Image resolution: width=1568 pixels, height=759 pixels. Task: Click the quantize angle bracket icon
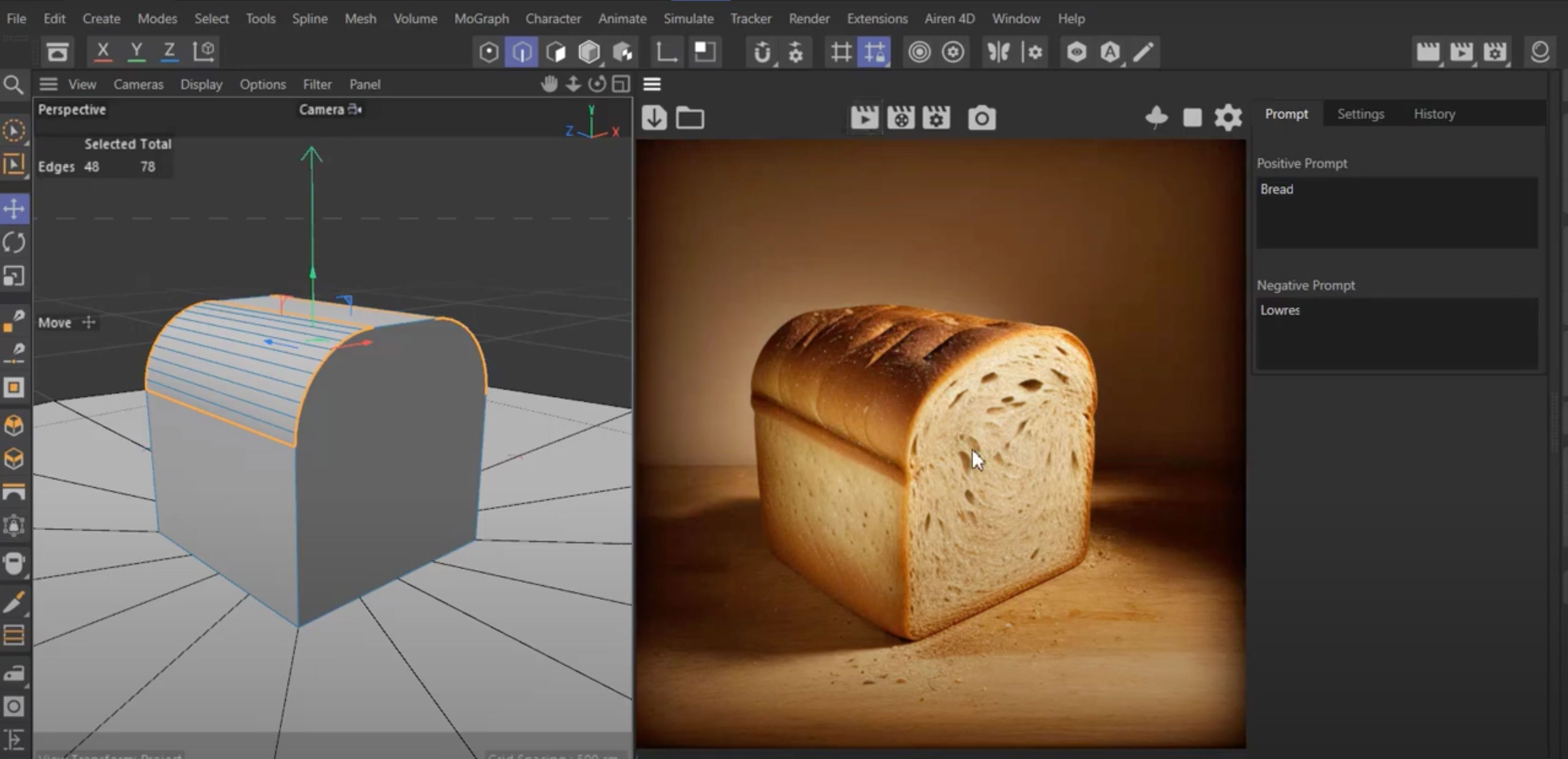click(666, 52)
